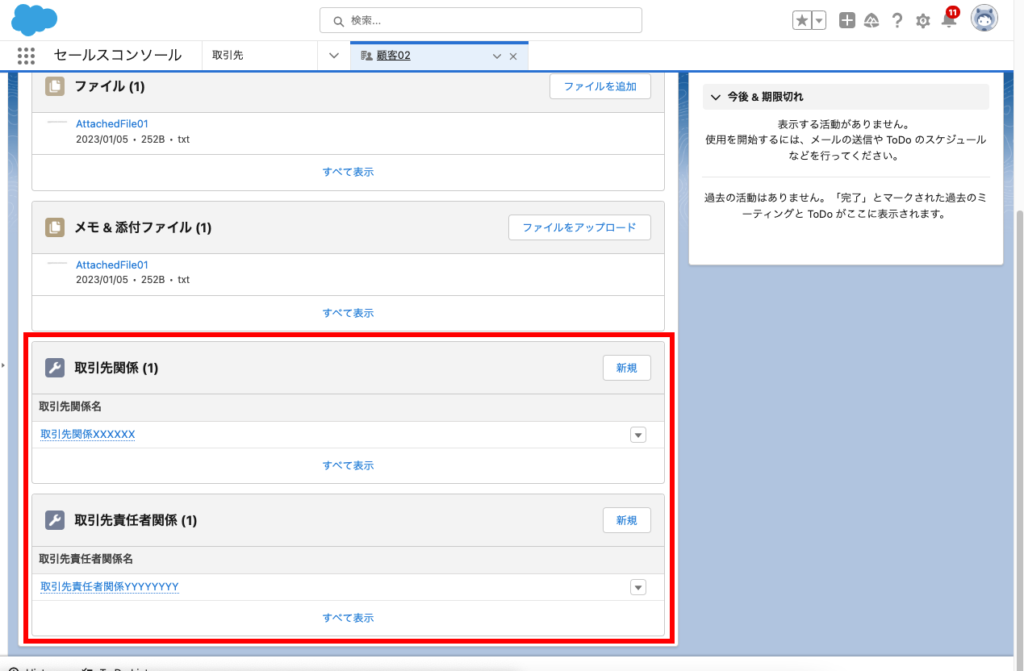1024x671 pixels.
Task: Open row actions for 取引先責任者関係YYYYYYYY
Action: pos(638,587)
